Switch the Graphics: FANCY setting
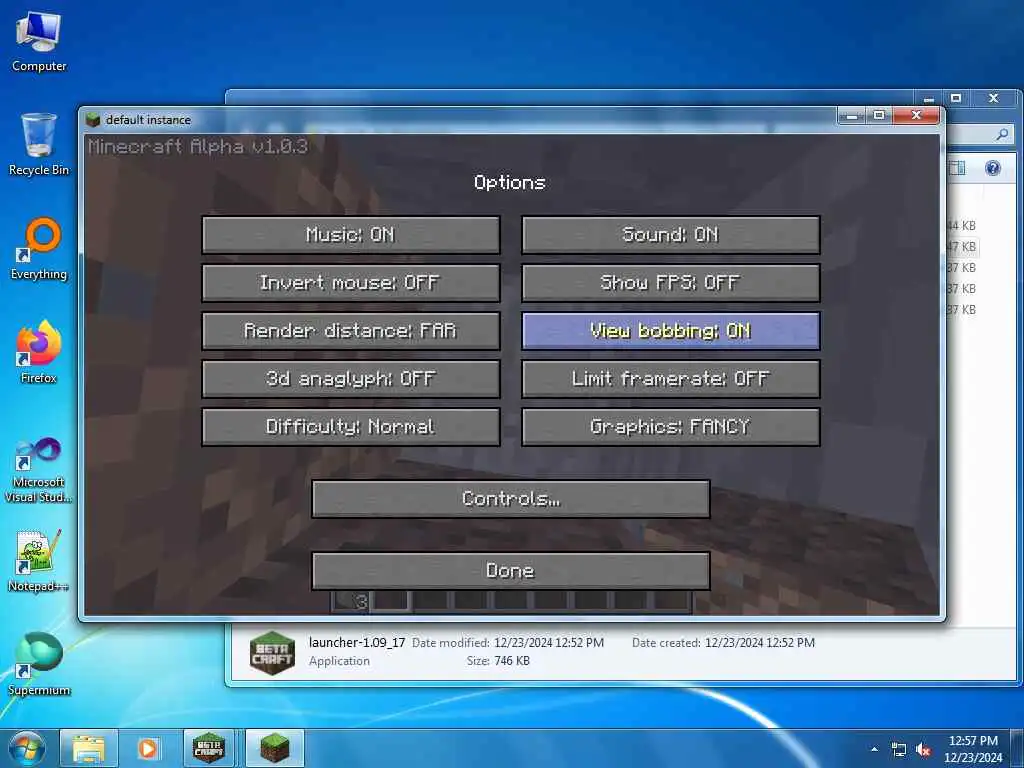This screenshot has width=1024, height=768. pos(670,426)
